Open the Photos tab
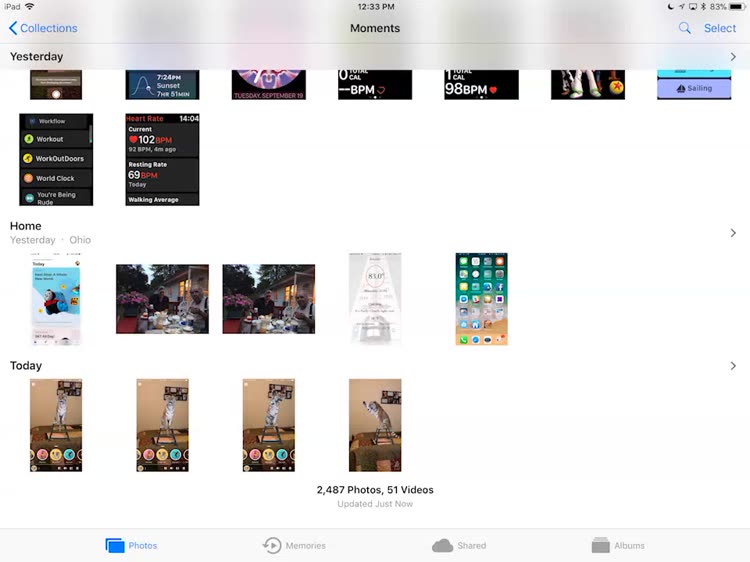The height and width of the screenshot is (562, 750). [x=131, y=545]
